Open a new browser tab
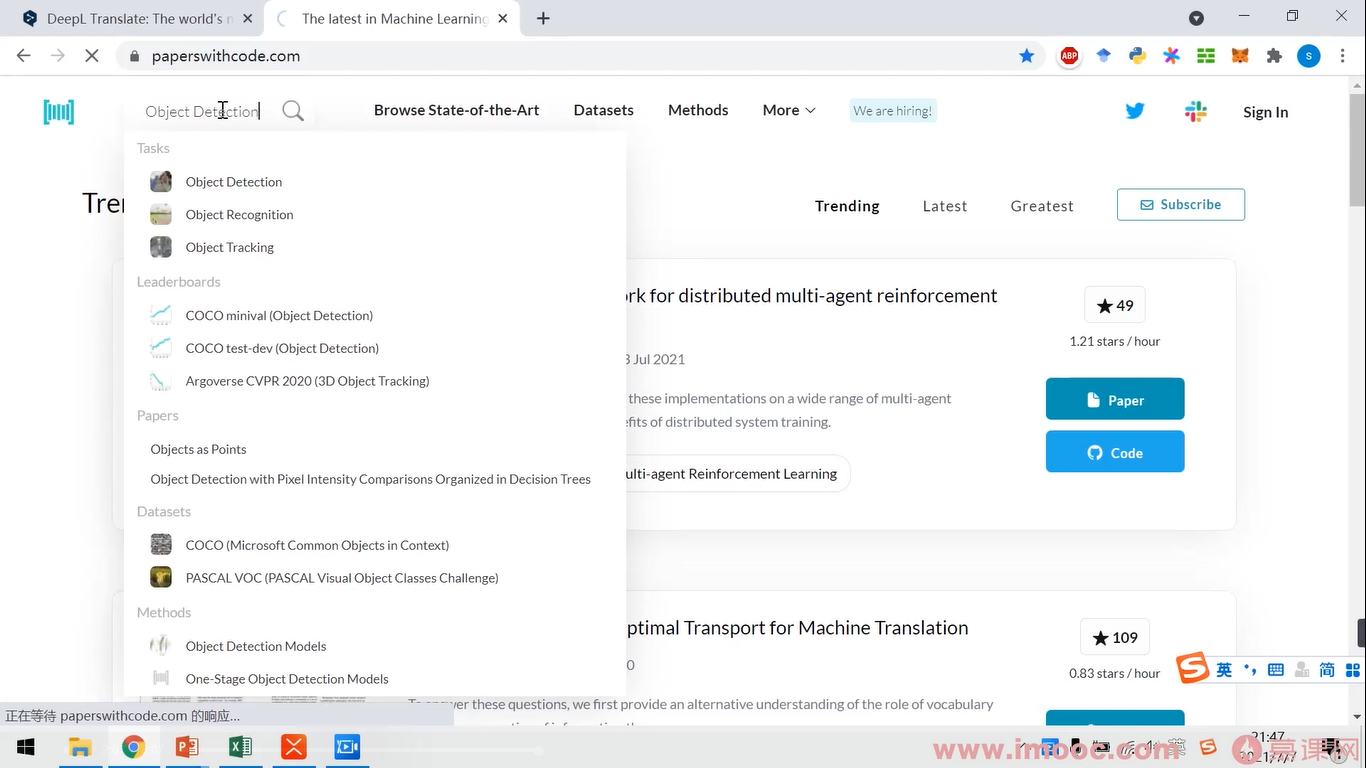Screen dimensions: 1366x768 pyautogui.click(x=543, y=18)
